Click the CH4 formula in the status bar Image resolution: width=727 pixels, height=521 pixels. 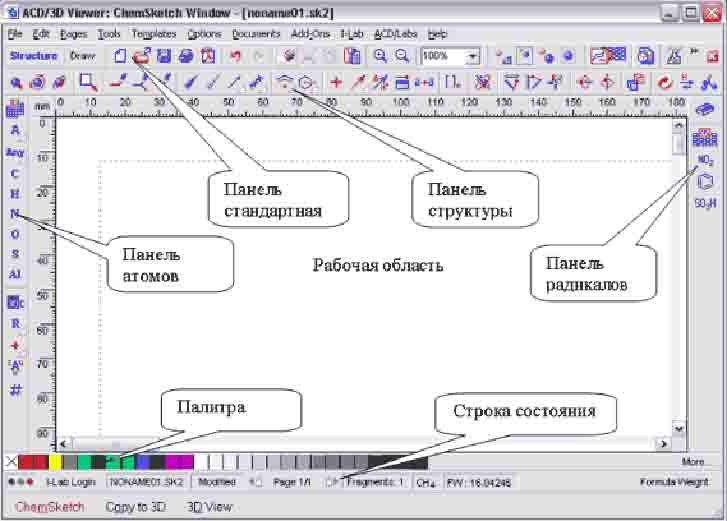426,483
